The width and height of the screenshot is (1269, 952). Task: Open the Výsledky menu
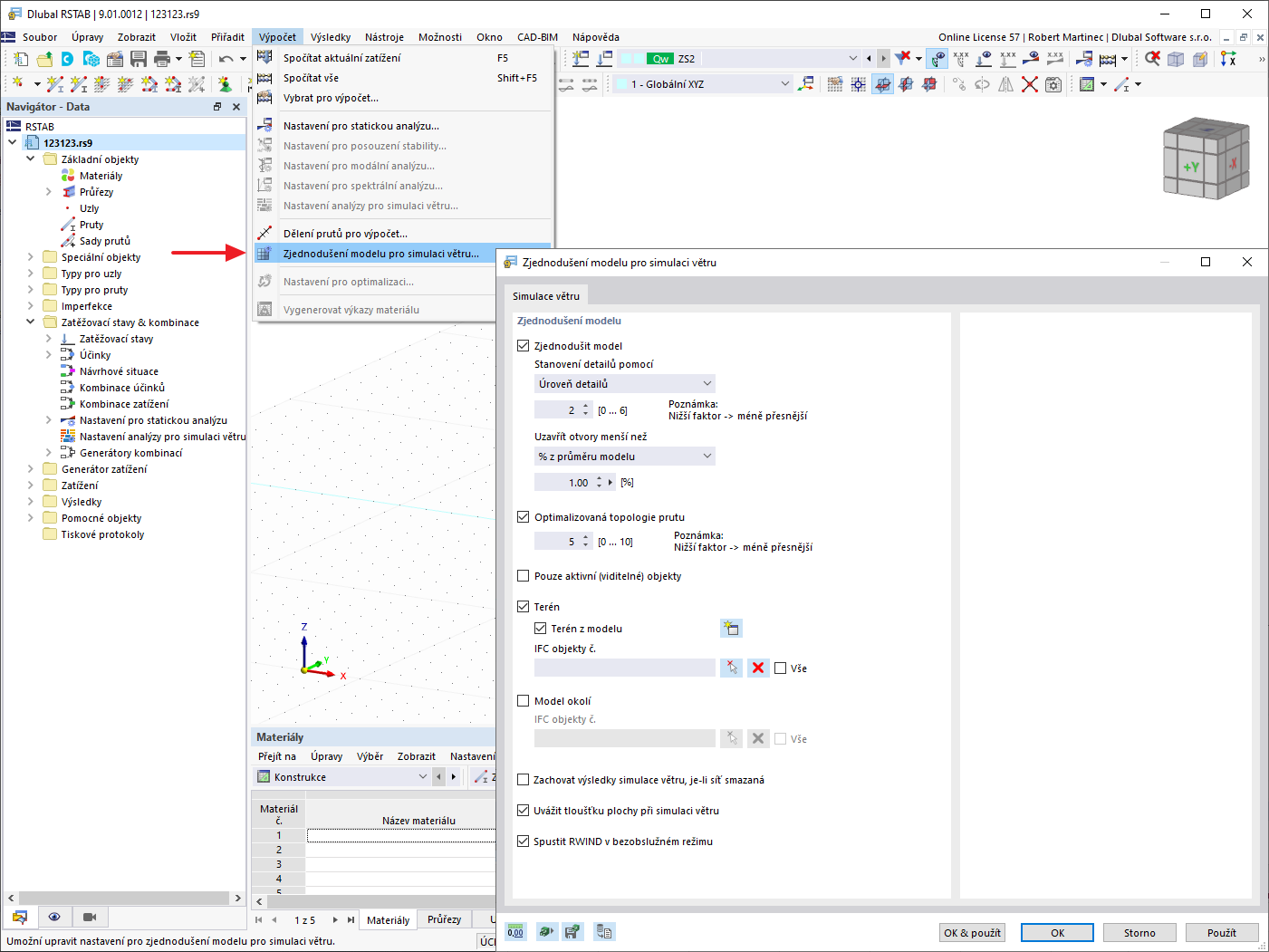331,36
